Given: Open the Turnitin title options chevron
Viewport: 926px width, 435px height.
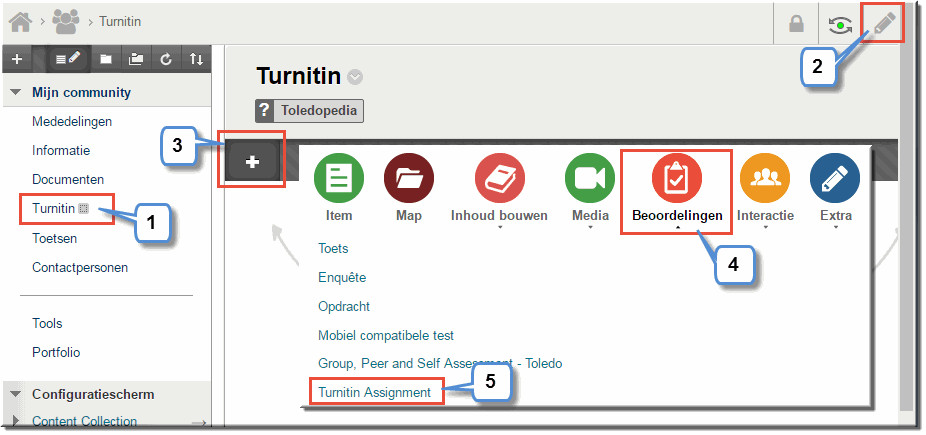Looking at the screenshot, I should pos(355,77).
